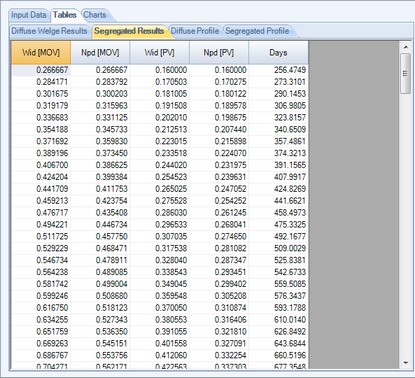Select cell 0.401558 in Wid [PV] column
The height and width of the screenshot is (378, 415).
tap(160, 344)
